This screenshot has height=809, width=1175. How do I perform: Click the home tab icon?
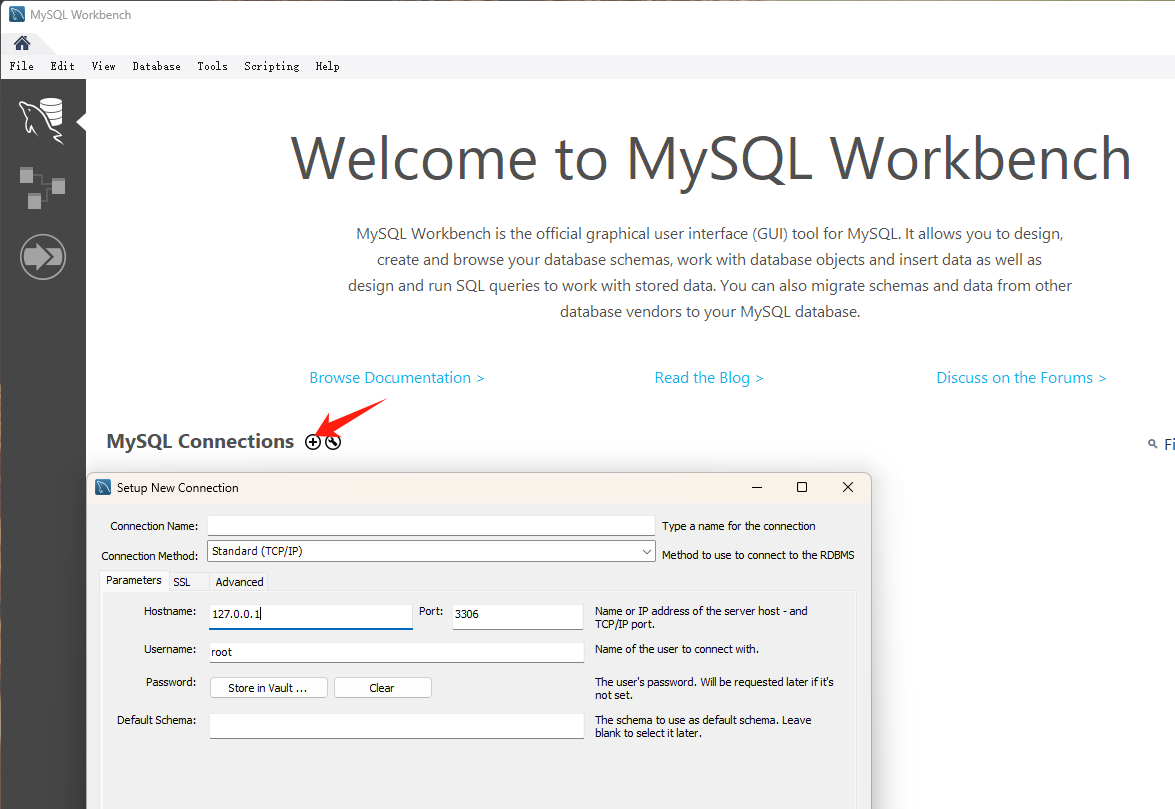[21, 43]
